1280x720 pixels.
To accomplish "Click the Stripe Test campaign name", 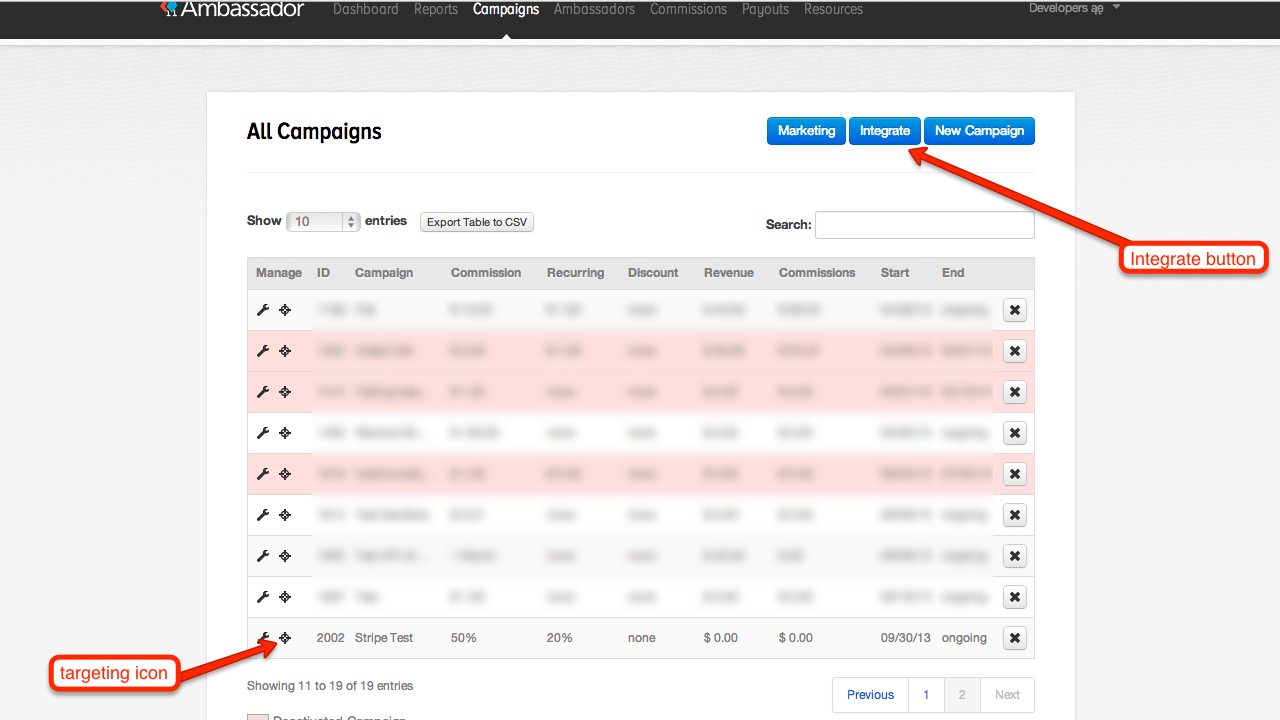I will [384, 638].
